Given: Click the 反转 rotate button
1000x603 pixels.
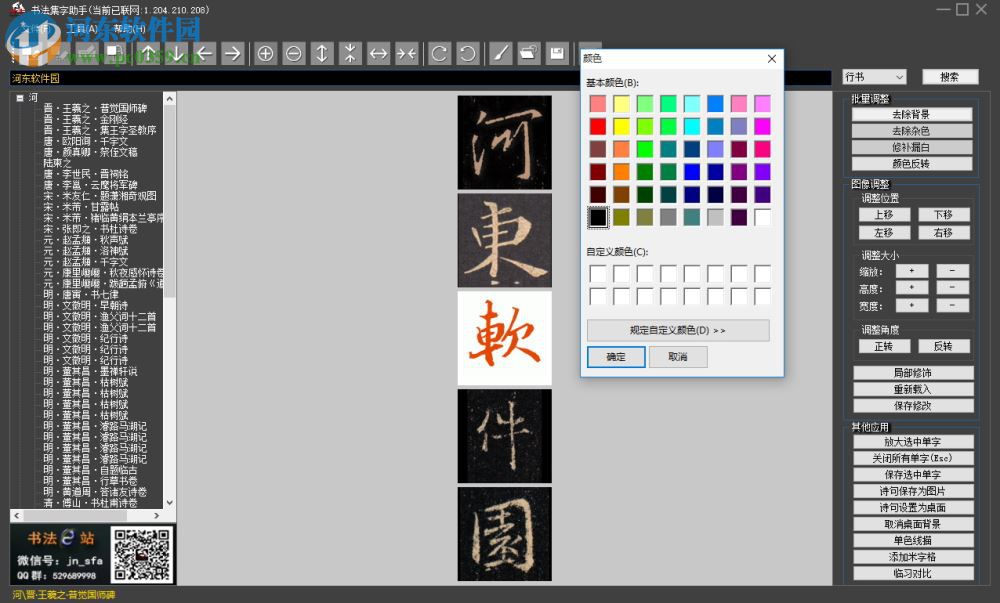Looking at the screenshot, I should 944,346.
